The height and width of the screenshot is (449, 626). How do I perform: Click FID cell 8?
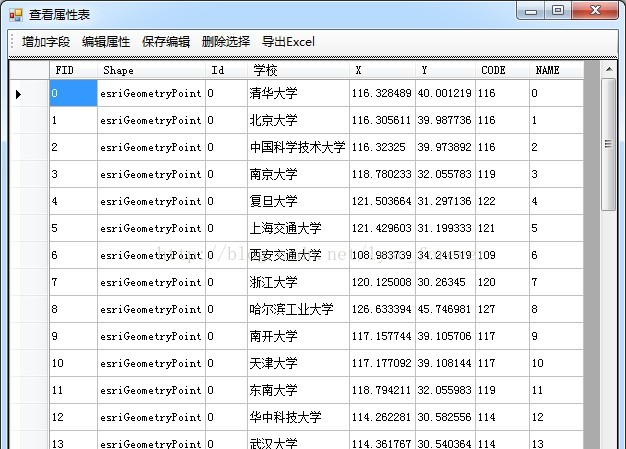coord(73,309)
